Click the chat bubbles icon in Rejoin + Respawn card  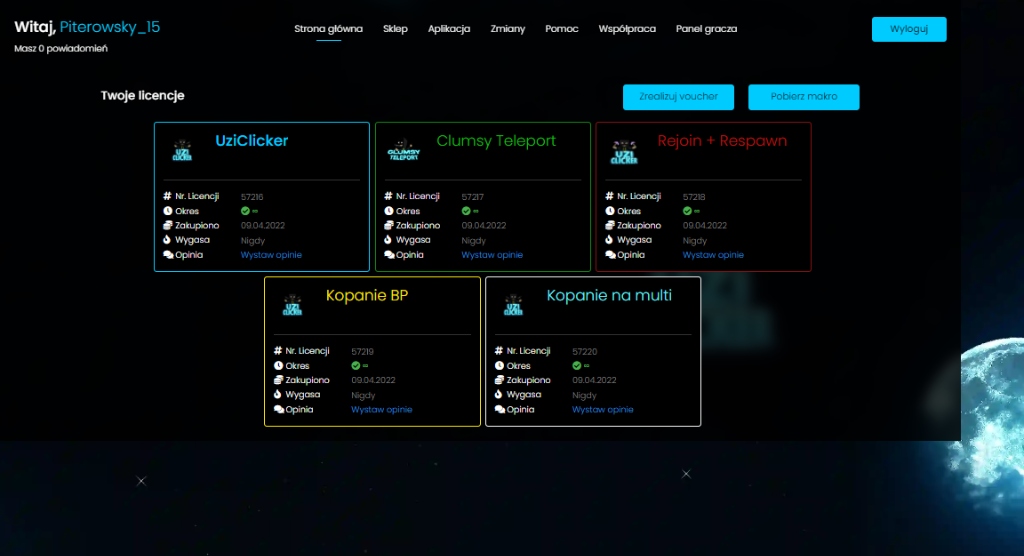click(x=611, y=255)
